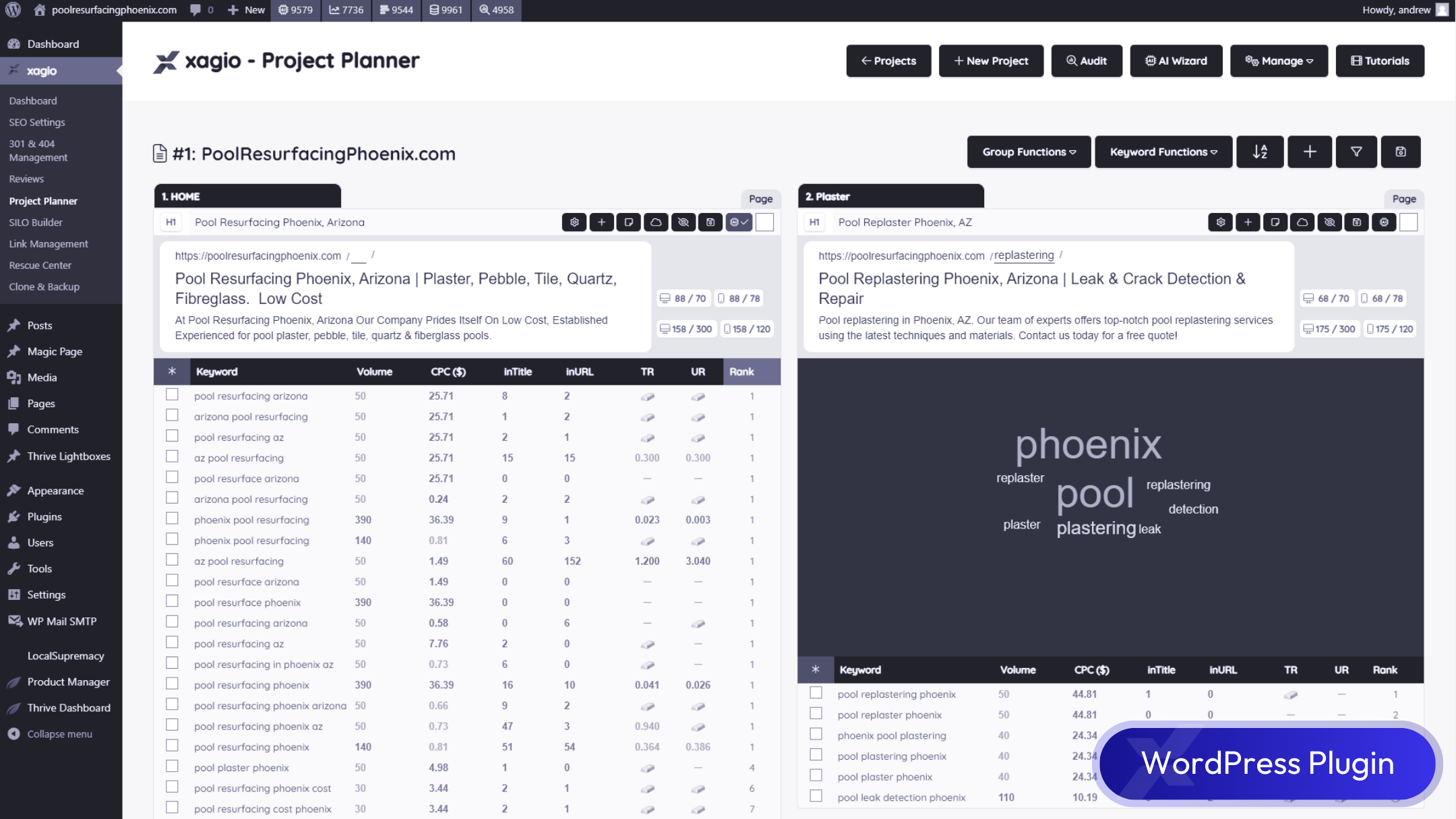
Task: Open the Manage dropdown menu
Action: point(1279,61)
